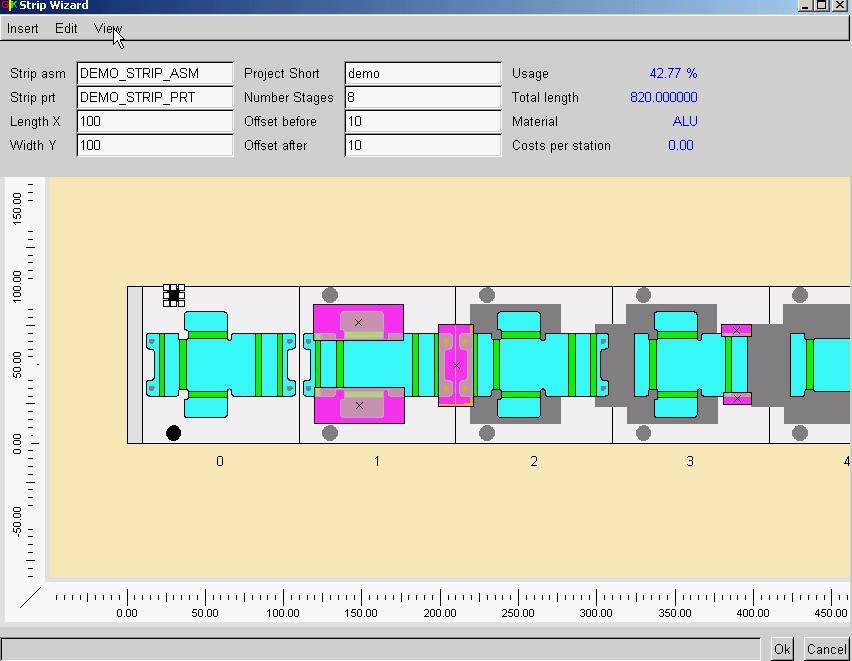852x661 pixels.
Task: Click the status bar message field
Action: click(380, 649)
